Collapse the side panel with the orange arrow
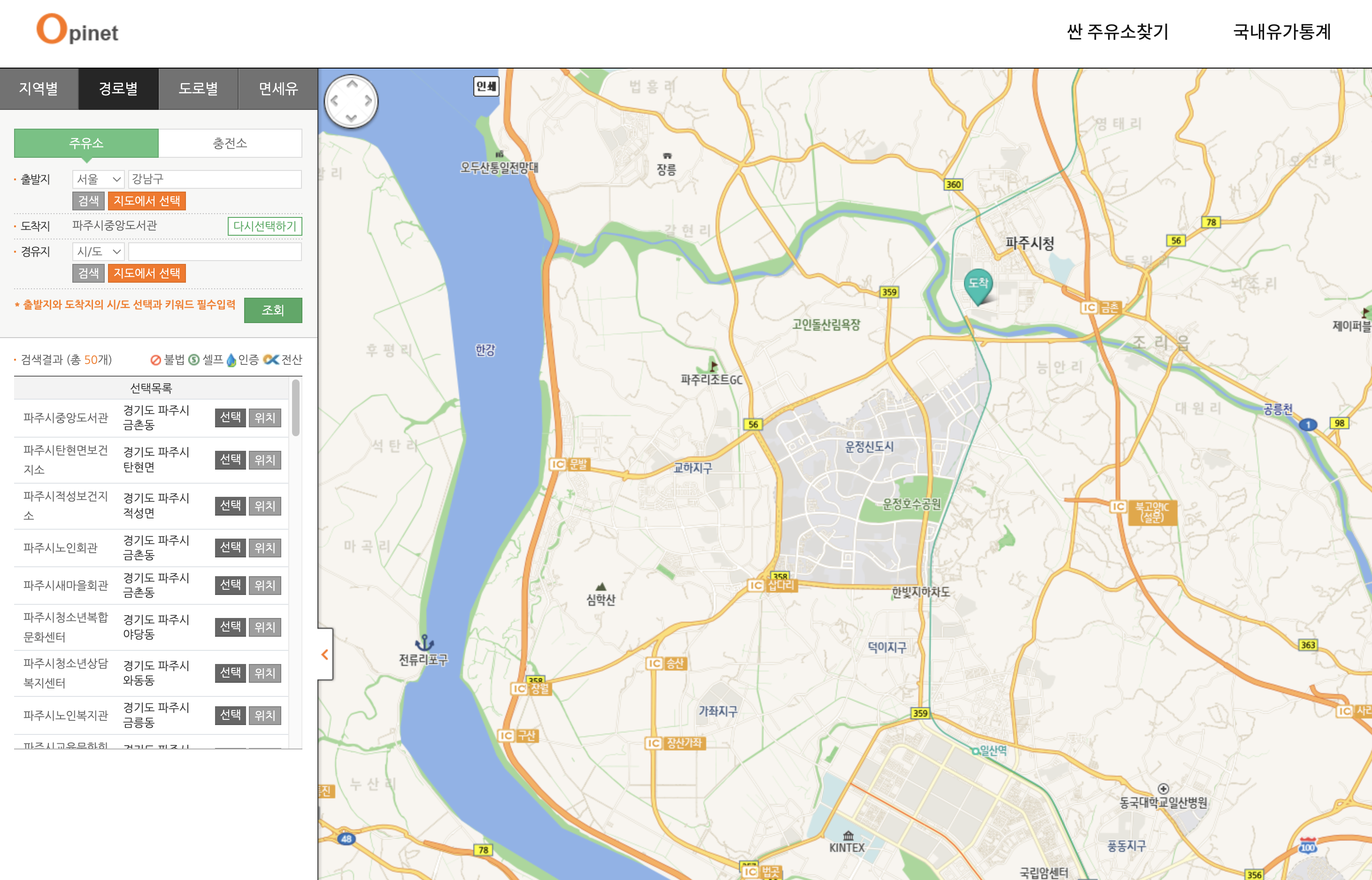1372x880 pixels. tap(324, 654)
